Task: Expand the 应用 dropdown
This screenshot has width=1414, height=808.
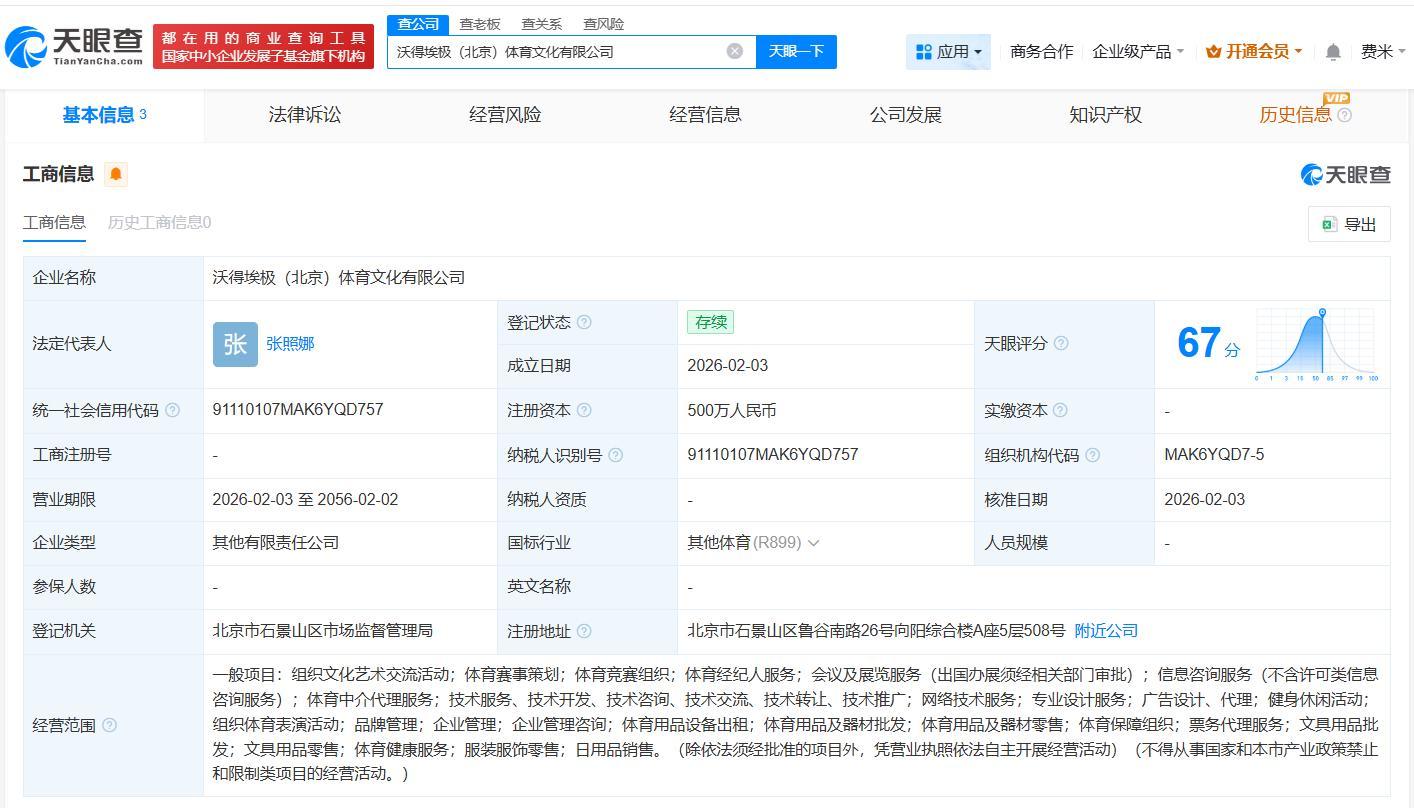Action: (x=948, y=52)
